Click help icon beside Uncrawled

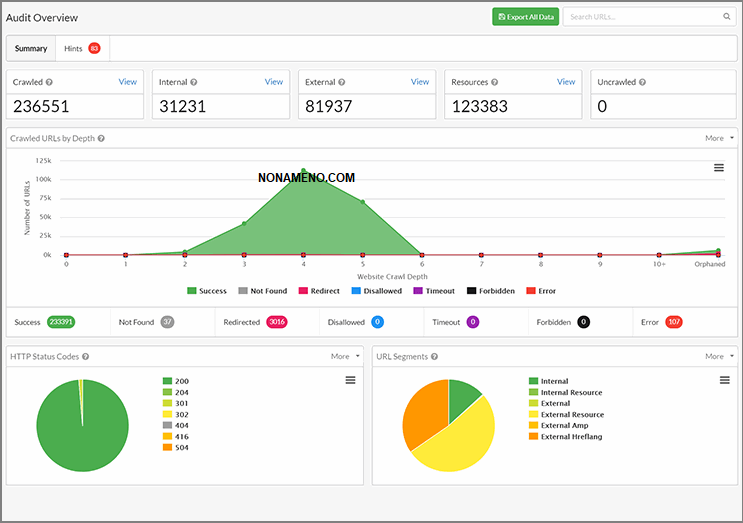coord(644,82)
